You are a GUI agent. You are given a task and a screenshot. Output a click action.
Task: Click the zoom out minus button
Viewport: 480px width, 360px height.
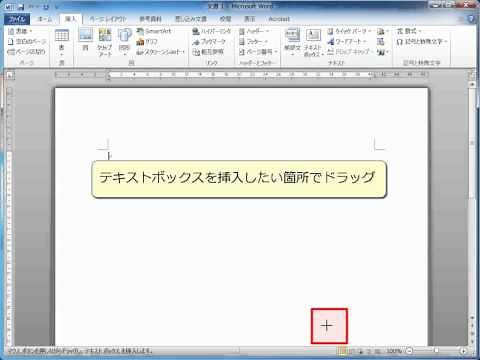click(410, 351)
